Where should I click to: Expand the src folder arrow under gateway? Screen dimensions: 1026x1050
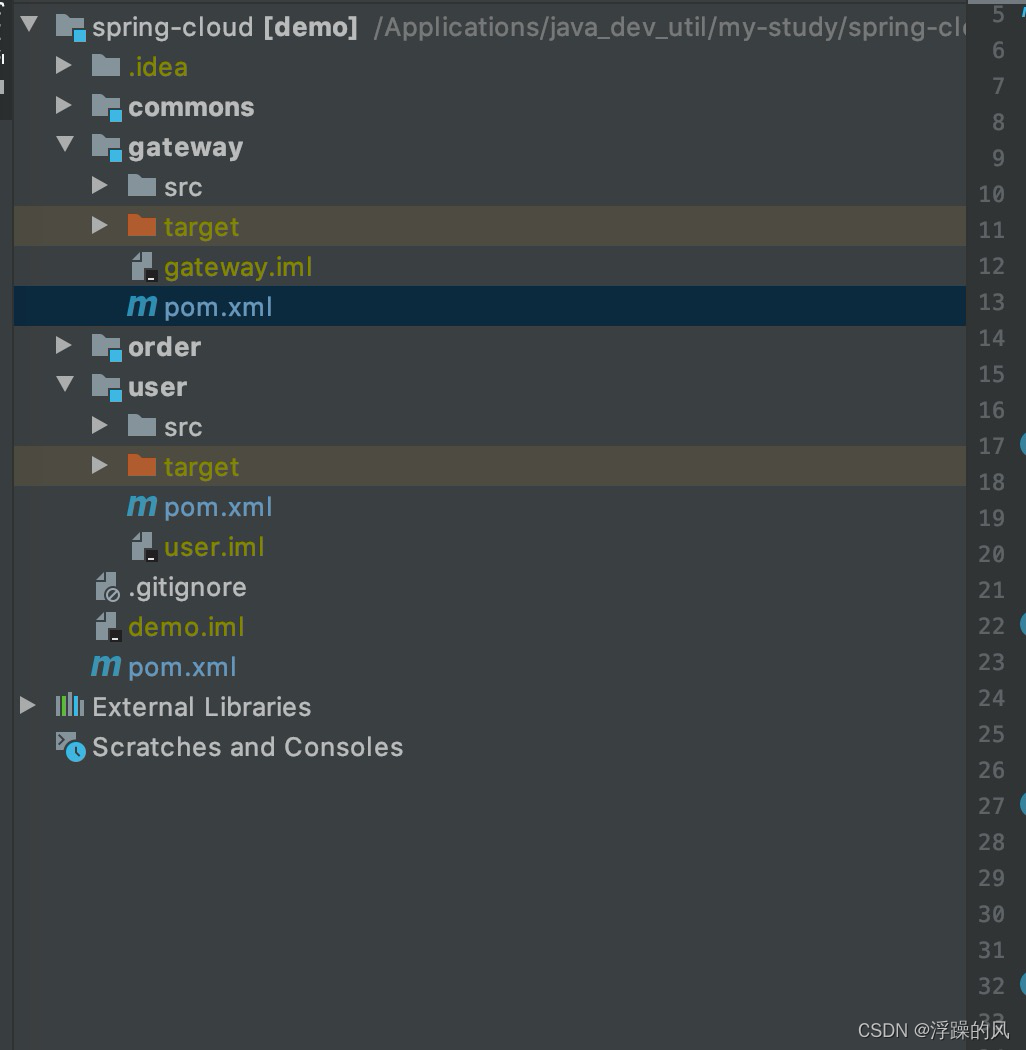100,185
